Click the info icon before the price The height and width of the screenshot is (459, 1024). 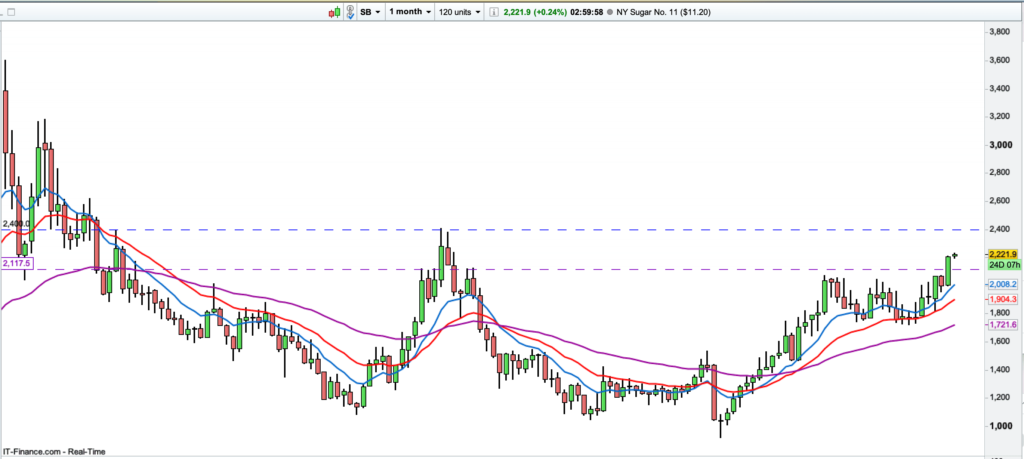pyautogui.click(x=492, y=11)
